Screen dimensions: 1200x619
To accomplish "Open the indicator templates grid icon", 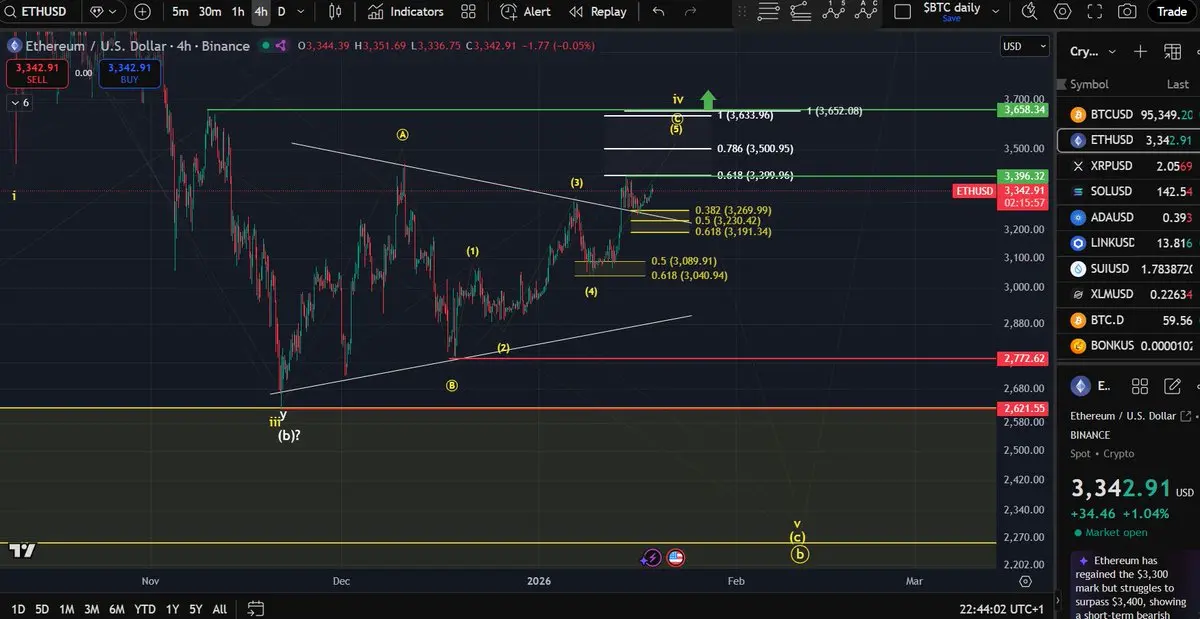I will pos(468,12).
